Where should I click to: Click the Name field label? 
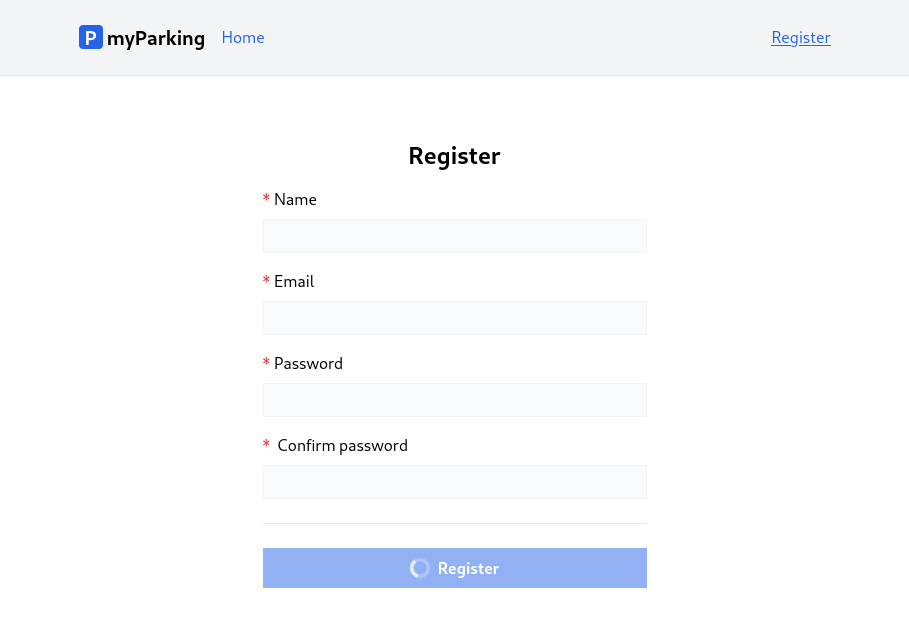click(295, 200)
